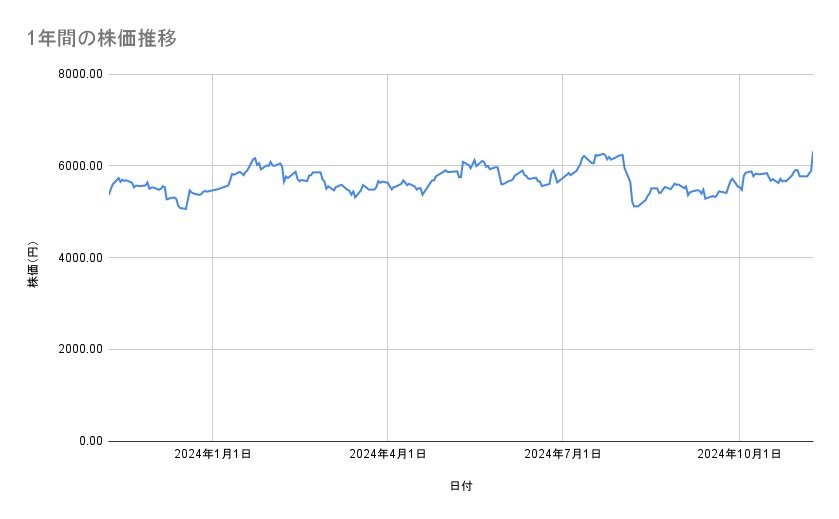Click the leftmost starting point of the blue line
The width and height of the screenshot is (839, 519).
pyautogui.click(x=108, y=193)
